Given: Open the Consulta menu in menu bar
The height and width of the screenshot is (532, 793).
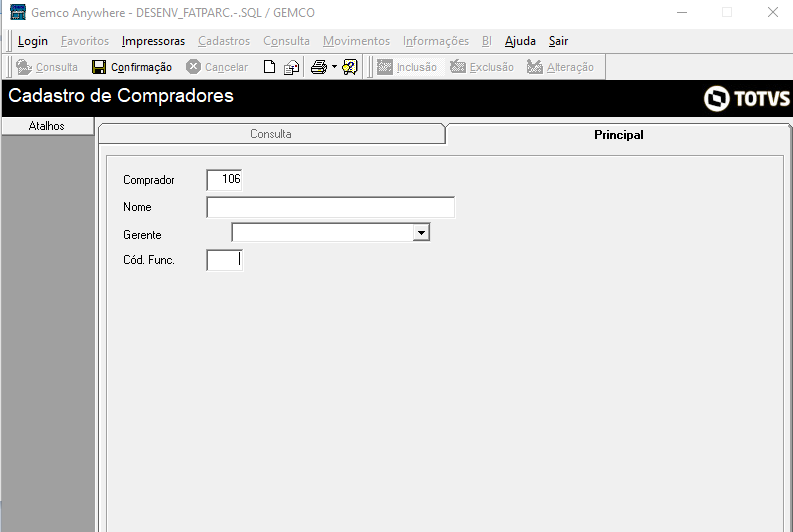Looking at the screenshot, I should [x=286, y=41].
